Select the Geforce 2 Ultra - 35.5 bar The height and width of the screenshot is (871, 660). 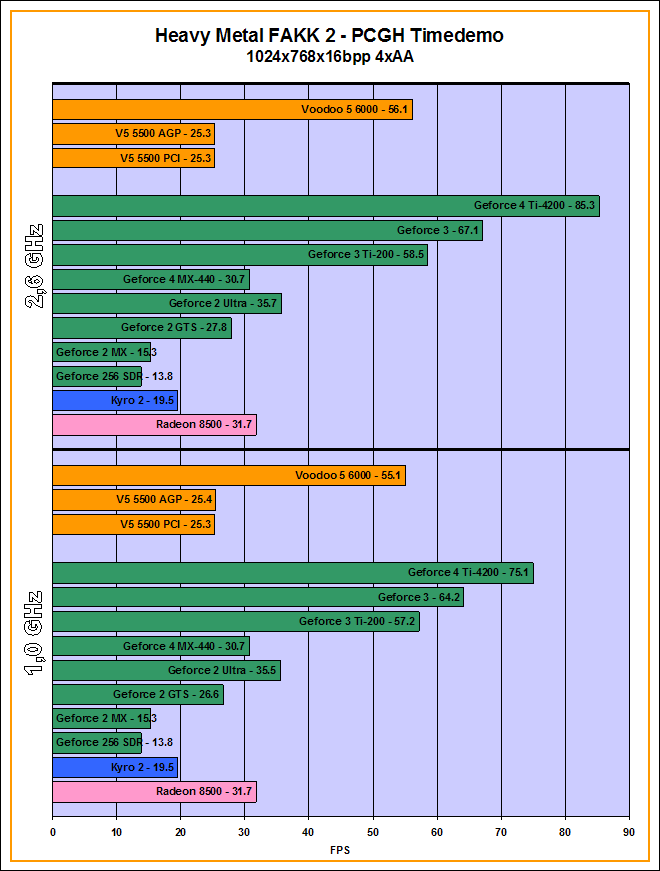pyautogui.click(x=166, y=670)
